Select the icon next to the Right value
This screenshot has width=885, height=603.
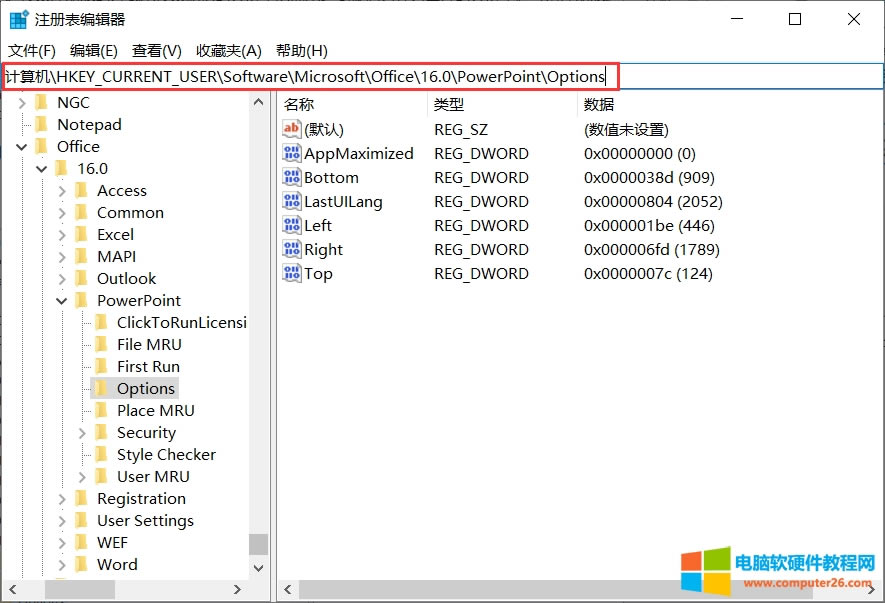click(x=292, y=249)
